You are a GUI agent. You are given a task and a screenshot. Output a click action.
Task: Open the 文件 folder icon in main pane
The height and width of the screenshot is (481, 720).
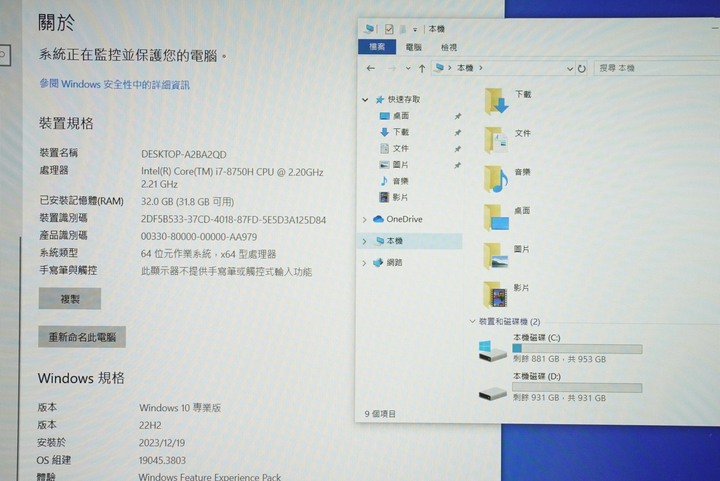(x=496, y=140)
